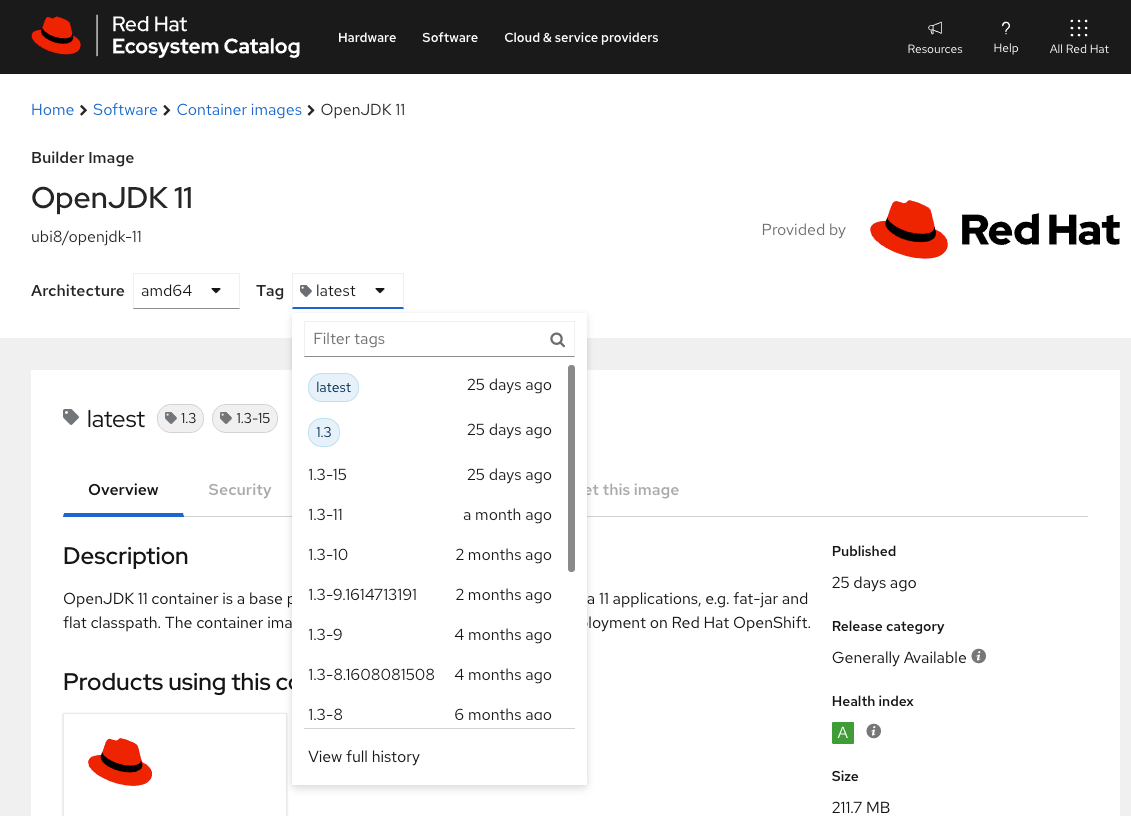Screen dimensions: 1131x816
Task: Click the green A health index badge
Action: 842,732
